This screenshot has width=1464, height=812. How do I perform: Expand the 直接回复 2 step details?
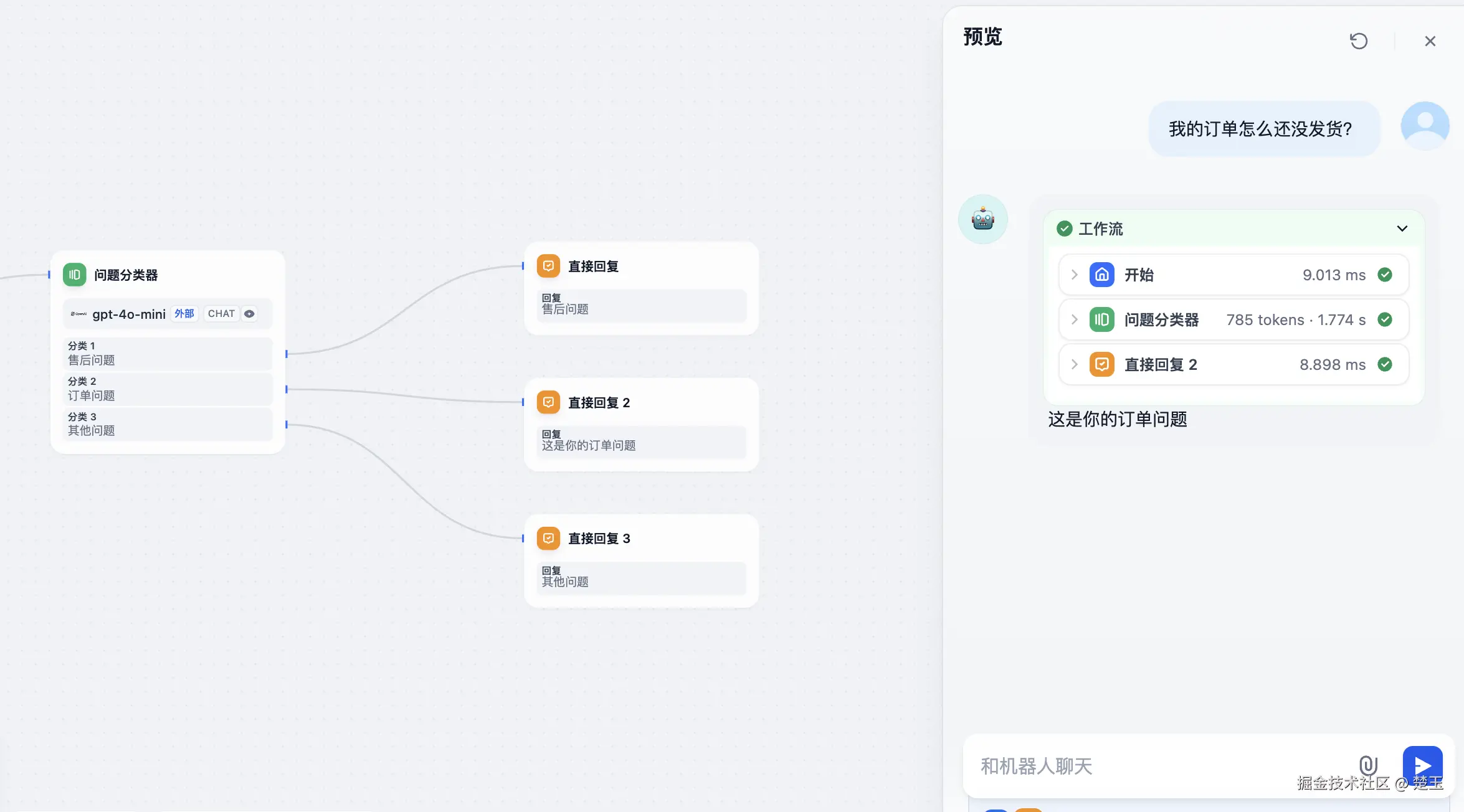[x=1074, y=364]
